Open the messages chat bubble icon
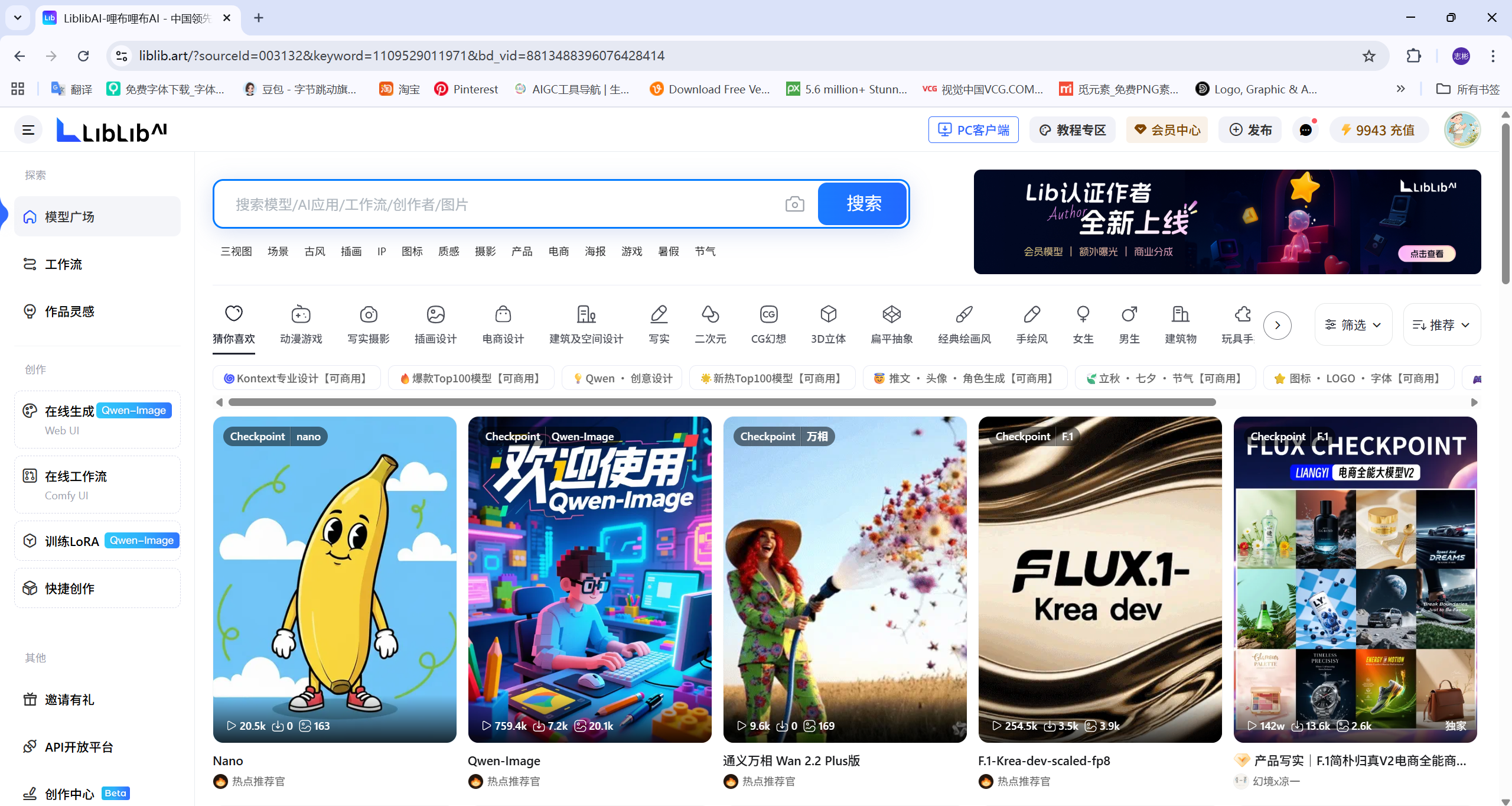Image resolution: width=1512 pixels, height=806 pixels. tap(1305, 130)
